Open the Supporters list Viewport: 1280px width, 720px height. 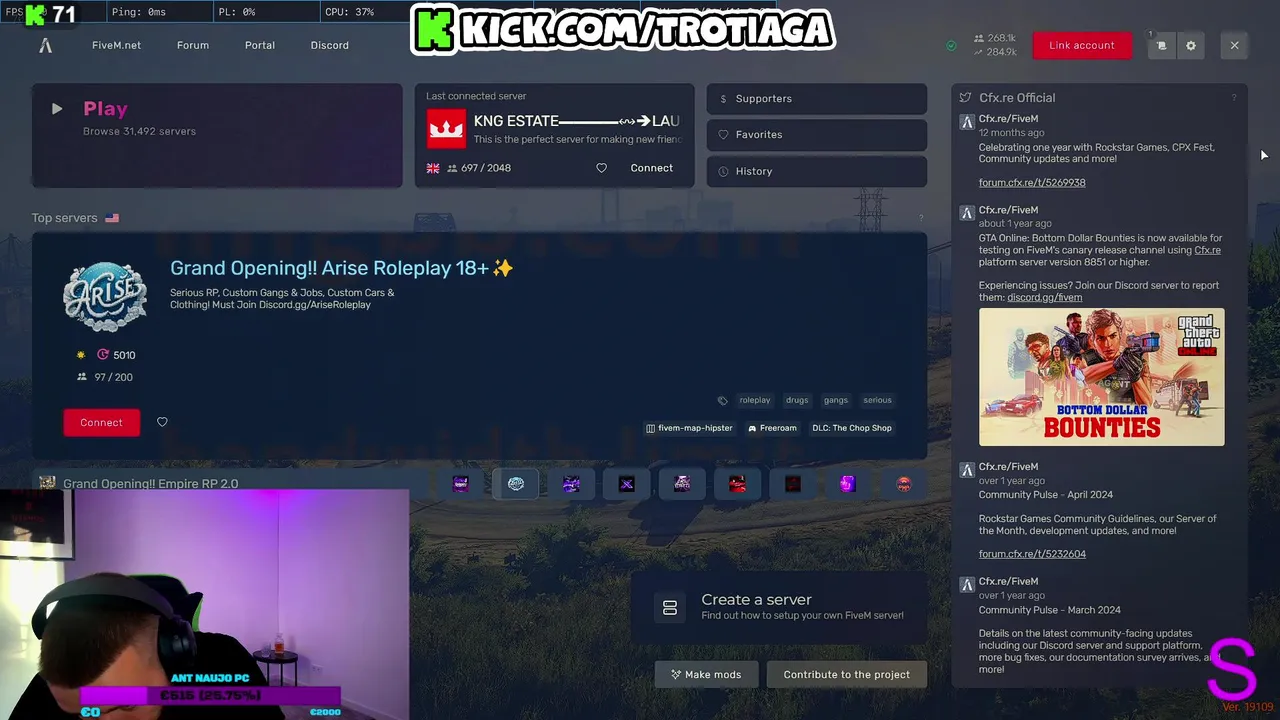click(817, 99)
